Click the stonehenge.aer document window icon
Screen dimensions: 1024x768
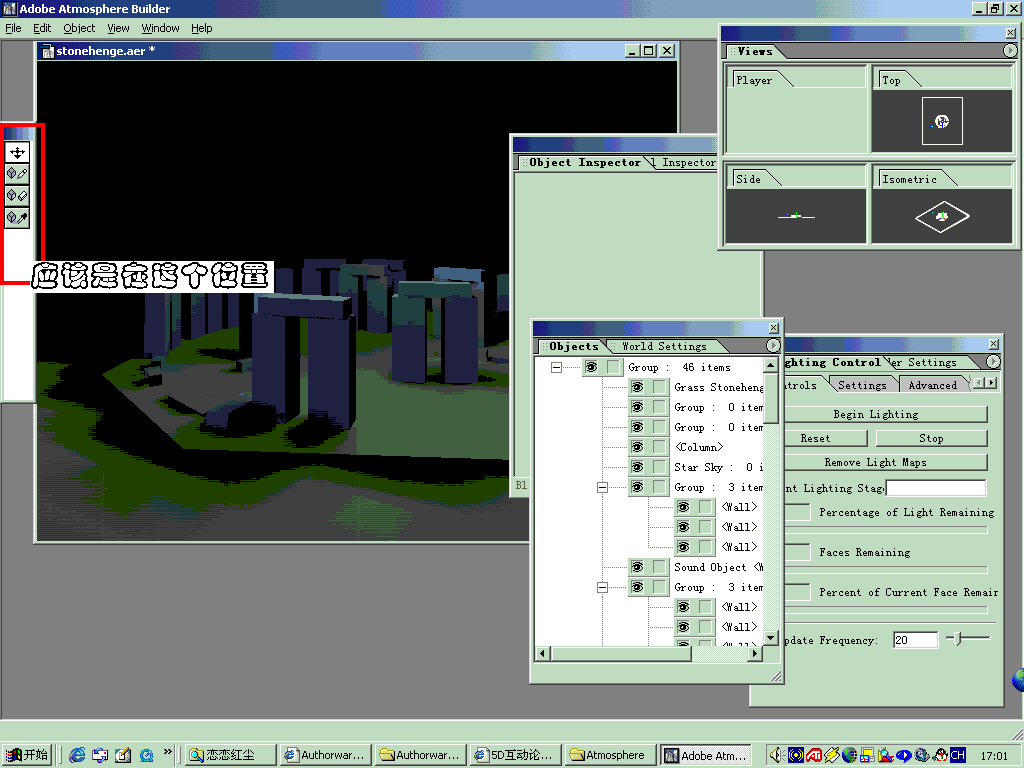pyautogui.click(x=47, y=51)
